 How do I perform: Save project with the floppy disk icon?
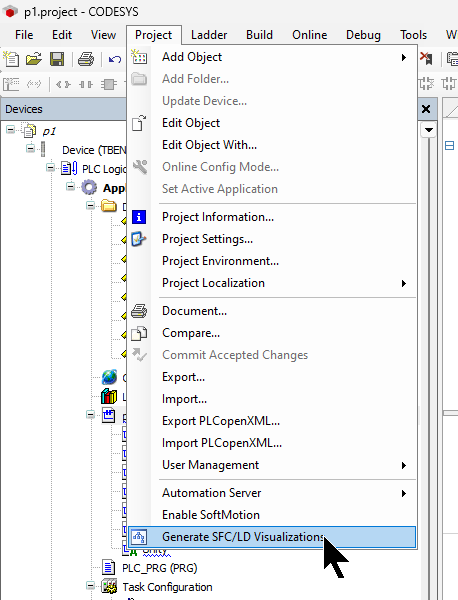[x=57, y=59]
